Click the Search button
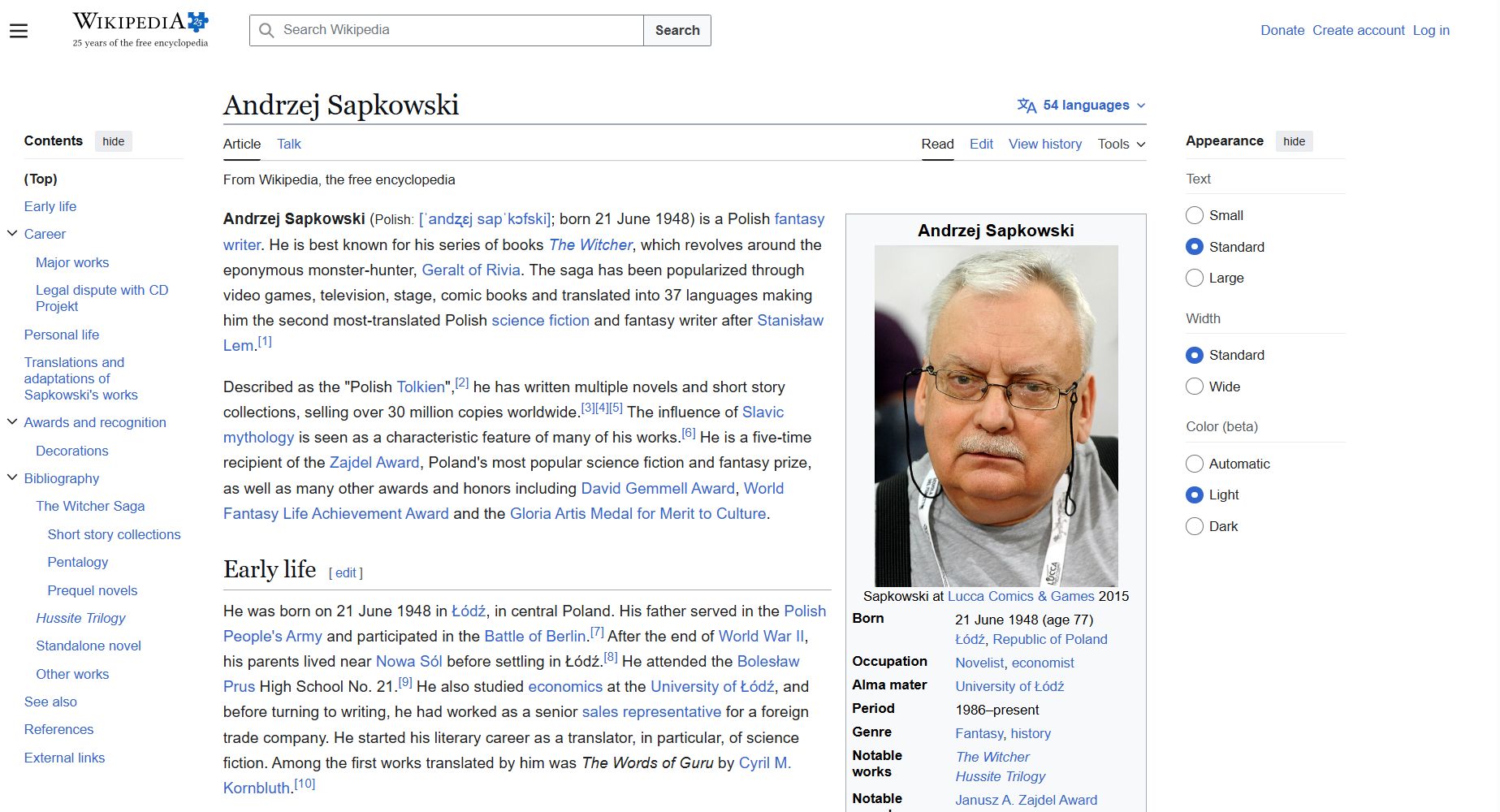 (x=677, y=30)
